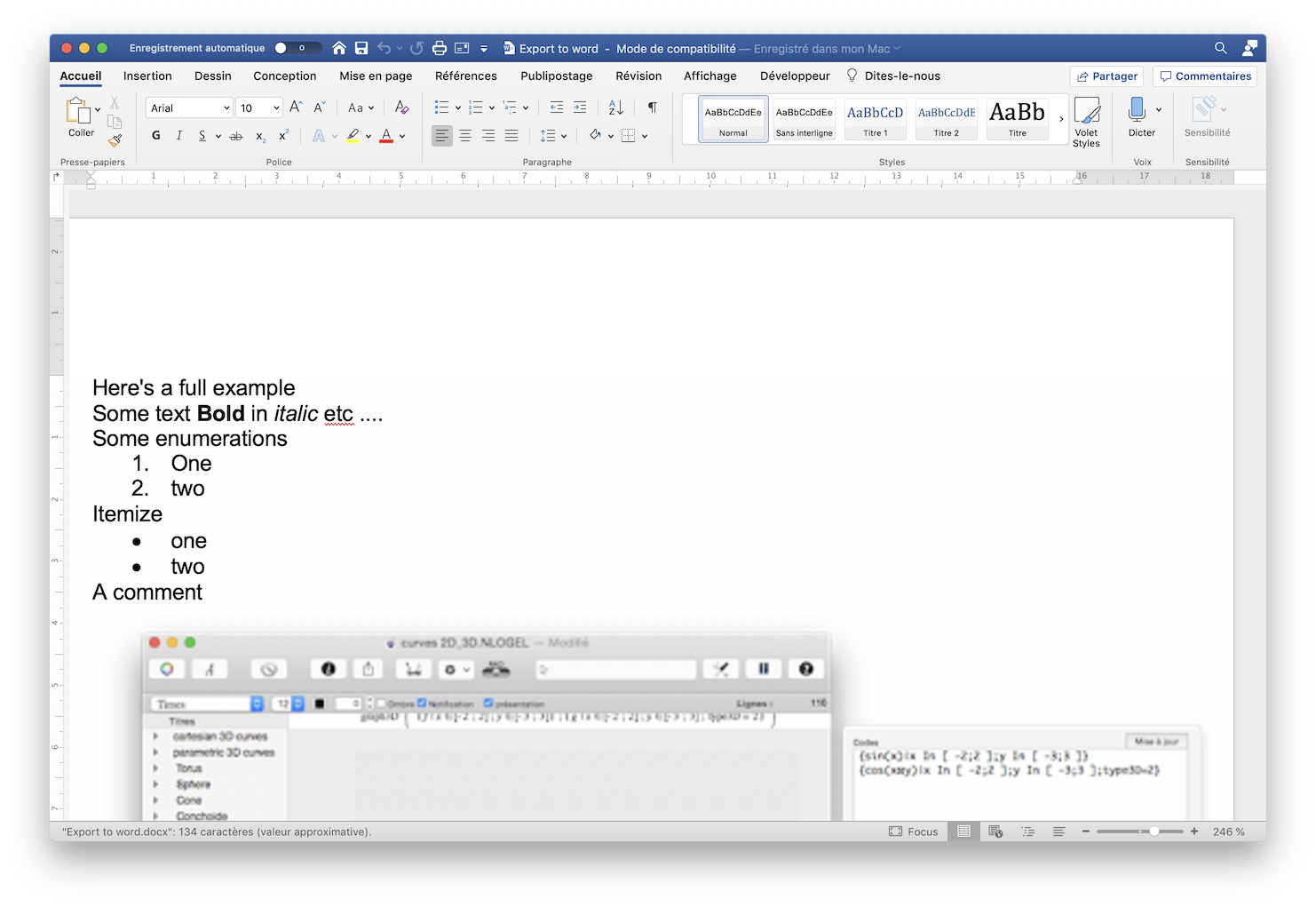This screenshot has width=1316, height=907.
Task: Click red font color button
Action: (386, 136)
